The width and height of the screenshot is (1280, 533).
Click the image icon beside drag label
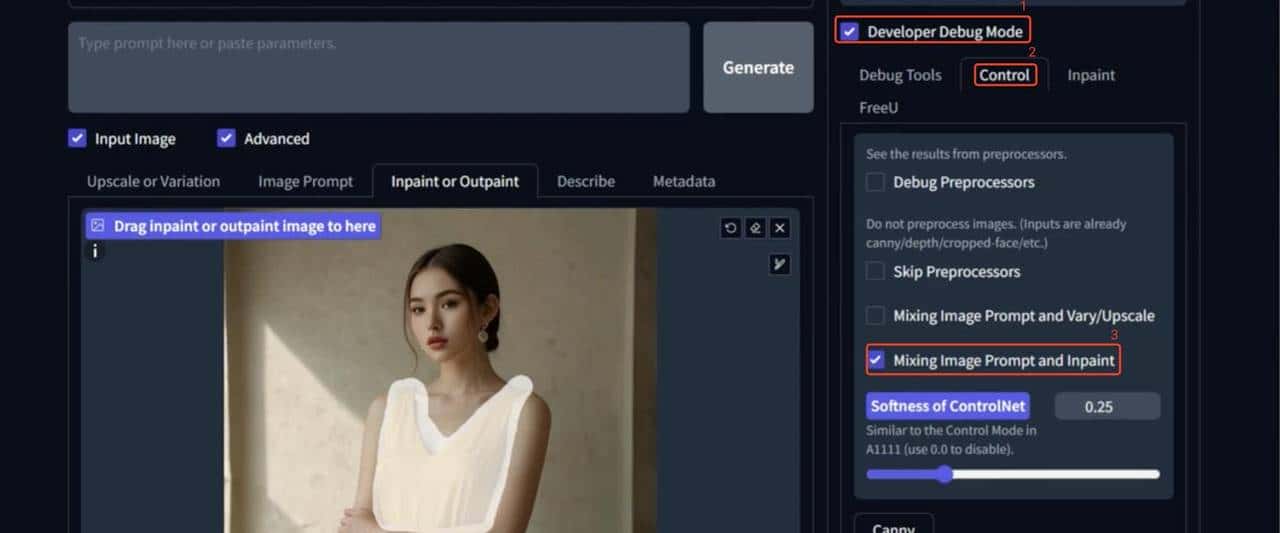(98, 226)
